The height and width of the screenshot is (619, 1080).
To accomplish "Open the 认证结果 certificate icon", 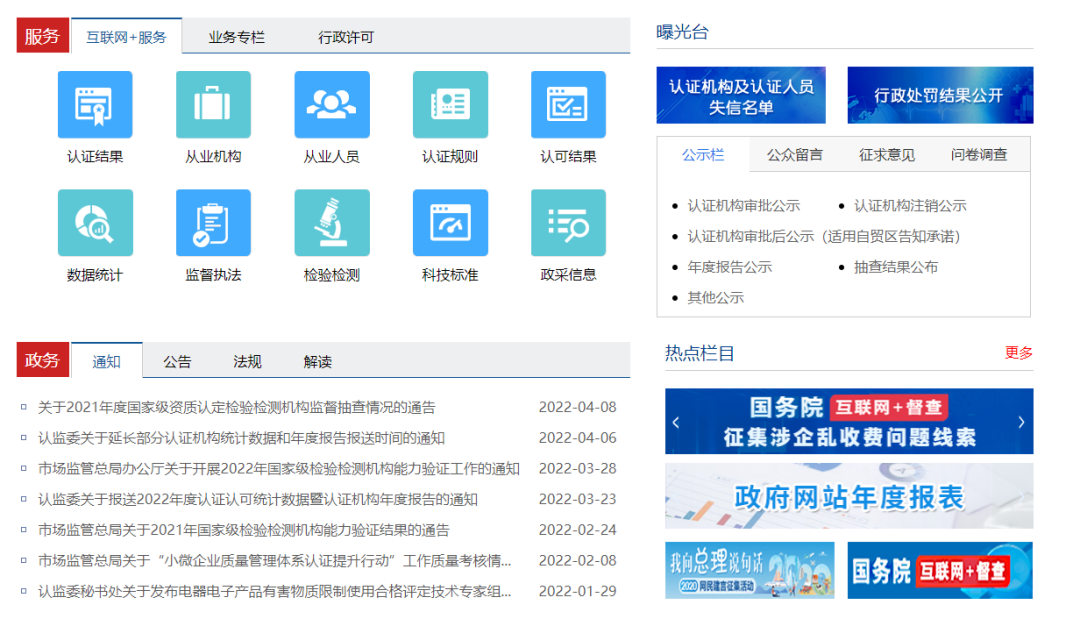I will click(x=95, y=105).
